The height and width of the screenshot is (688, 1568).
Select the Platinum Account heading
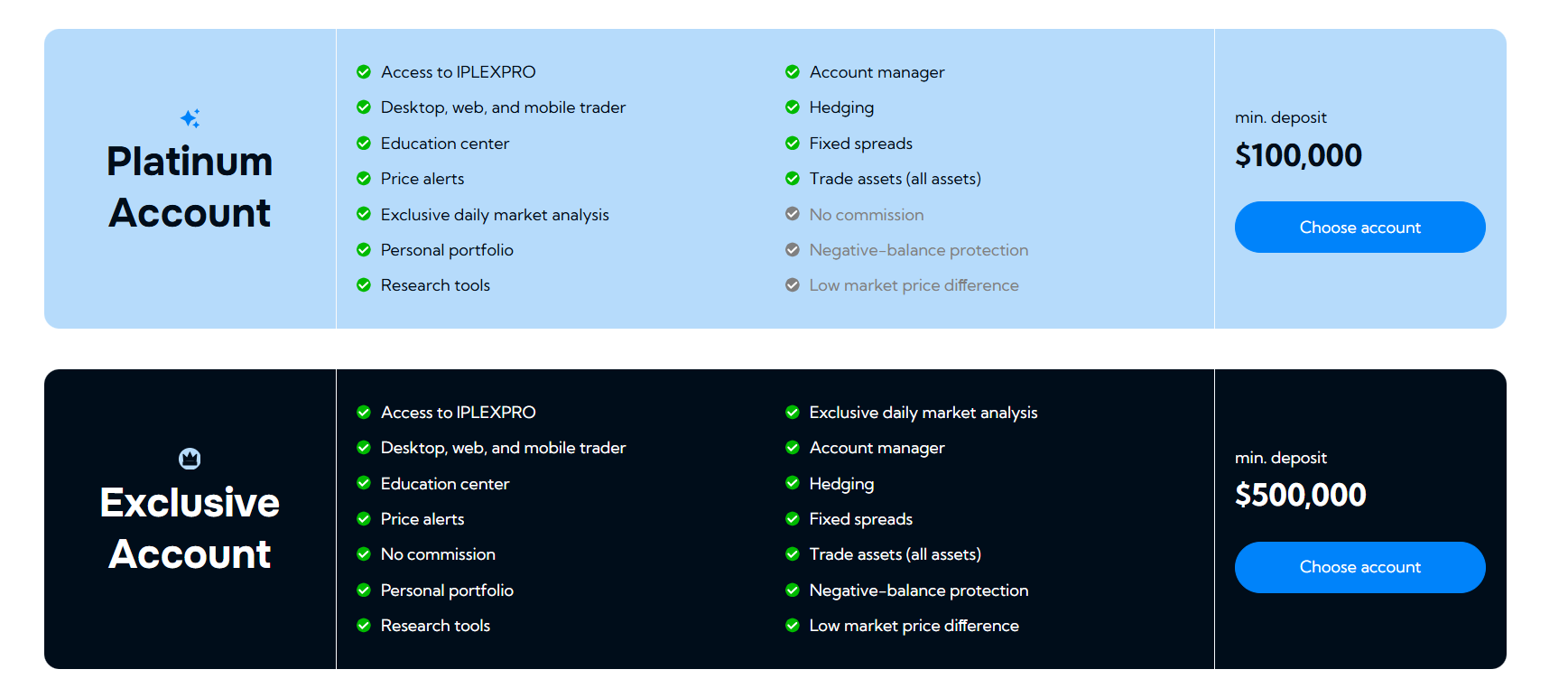pos(190,187)
